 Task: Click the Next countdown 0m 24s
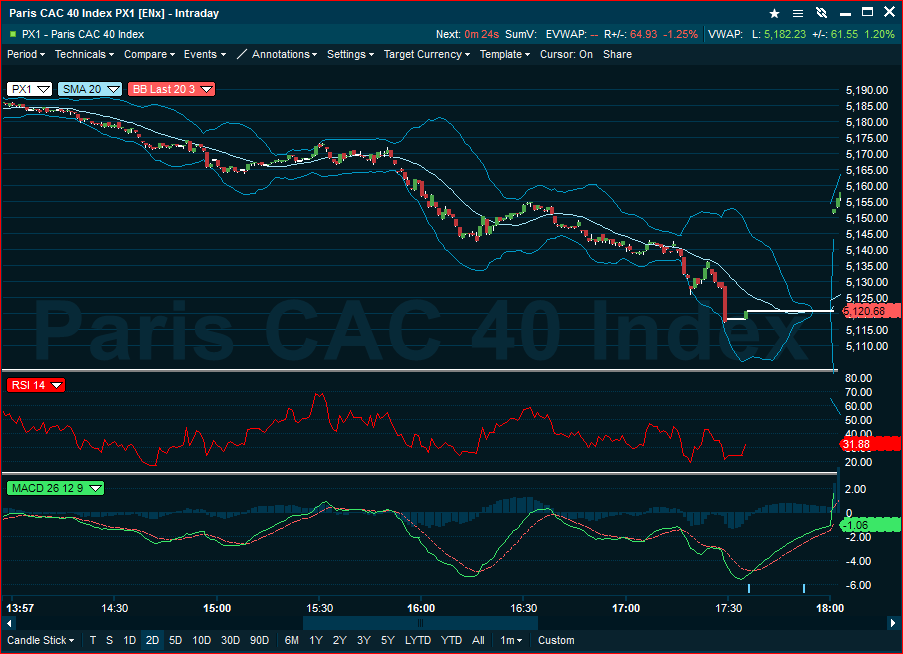tap(481, 35)
